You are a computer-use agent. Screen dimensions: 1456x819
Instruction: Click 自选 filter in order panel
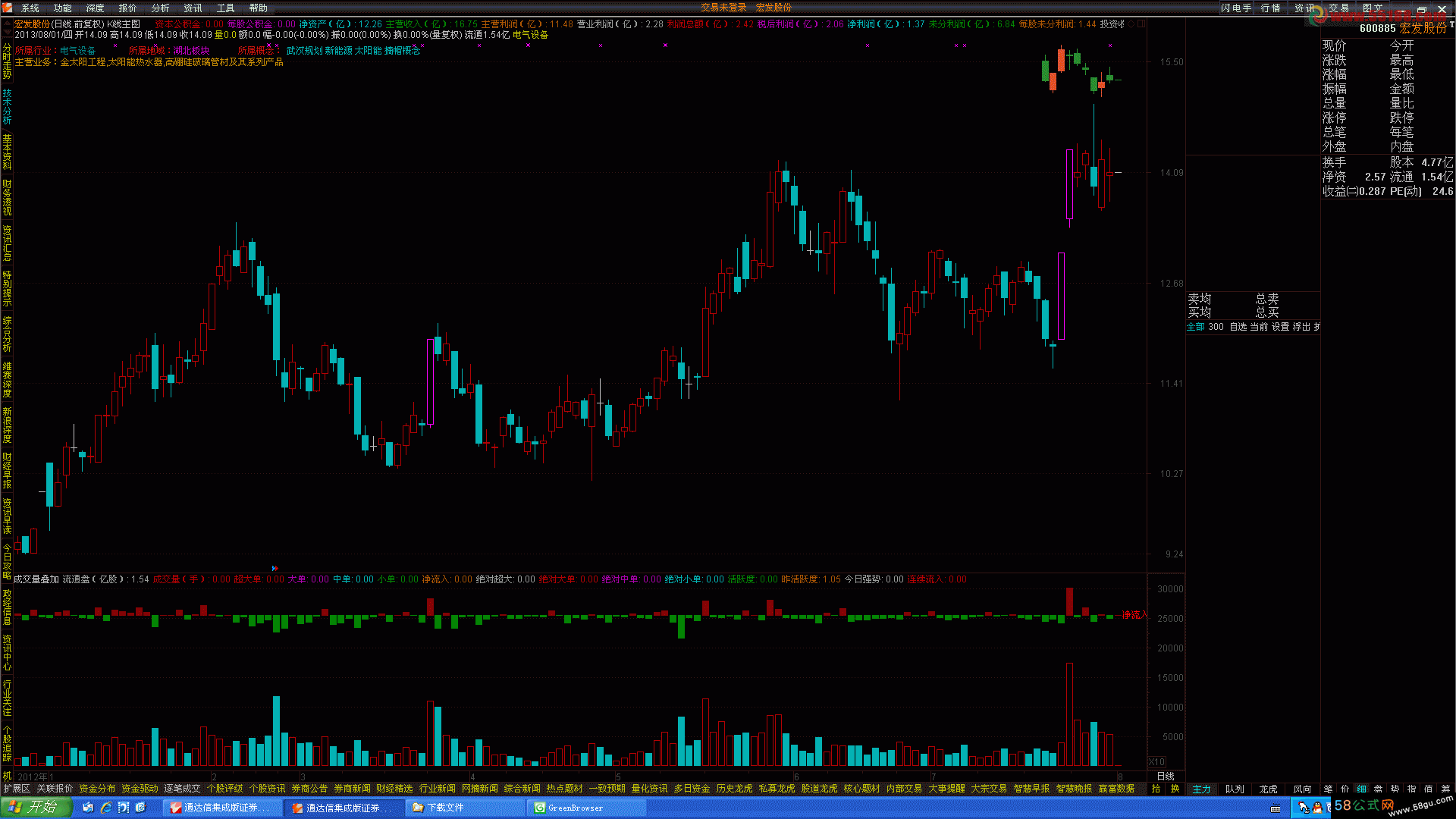click(x=1238, y=327)
